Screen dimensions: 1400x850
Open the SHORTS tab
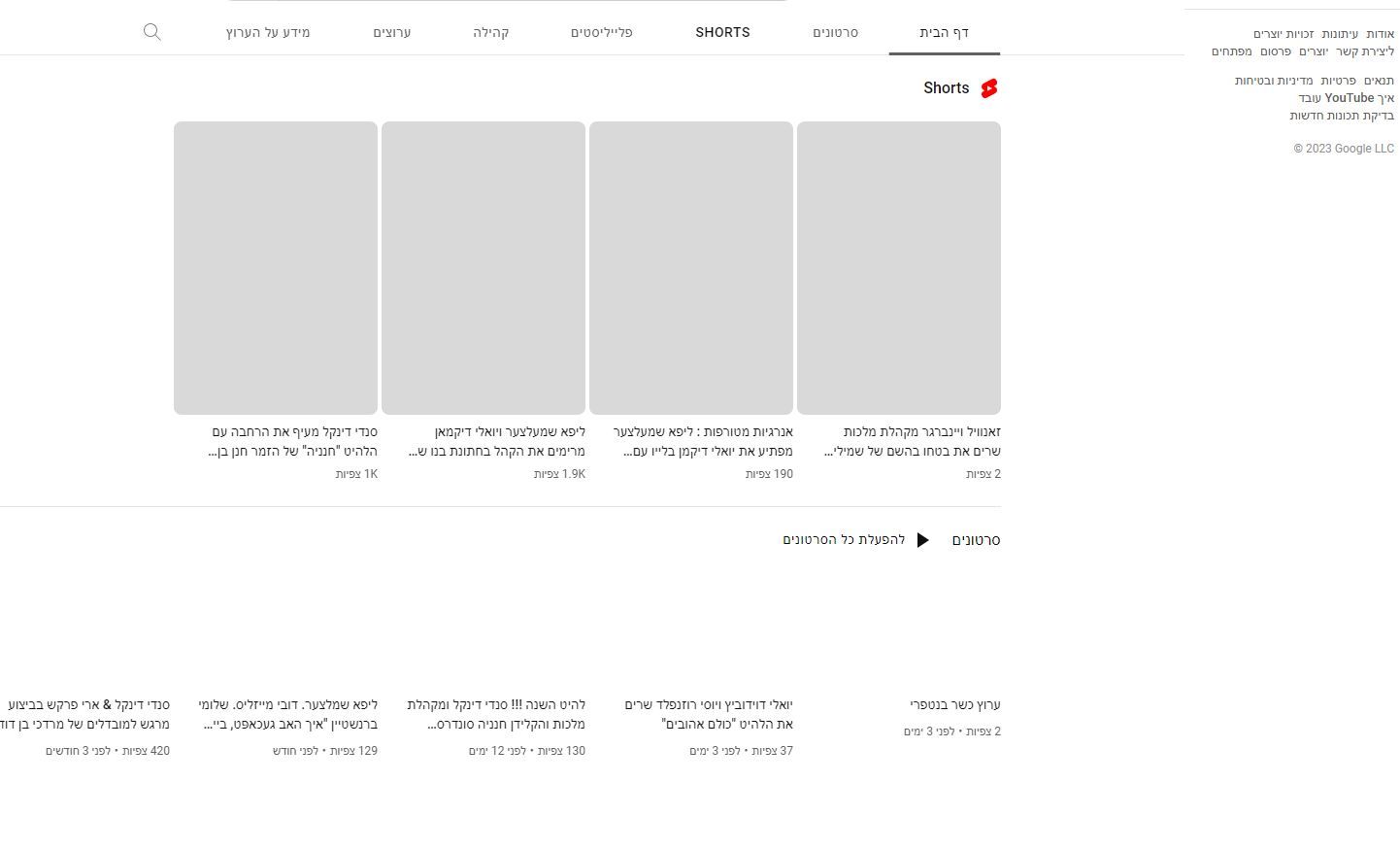pos(722,32)
